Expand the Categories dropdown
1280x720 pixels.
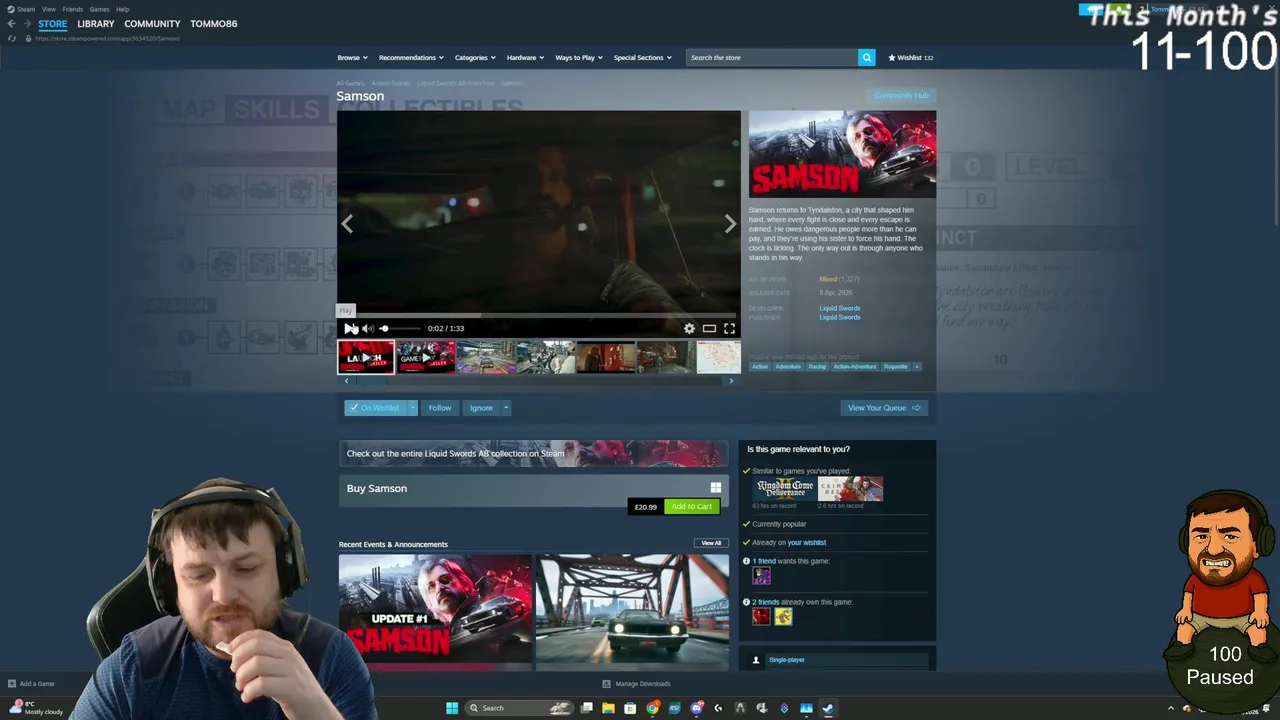point(475,58)
